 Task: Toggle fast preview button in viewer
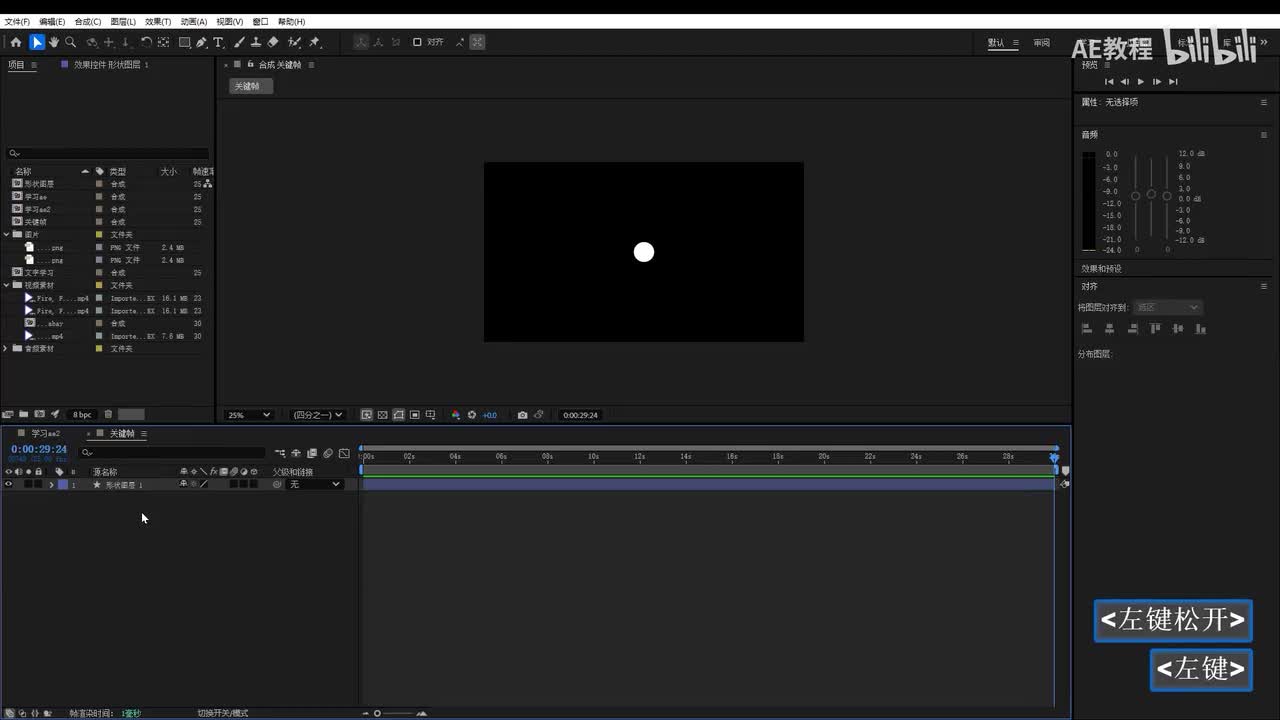click(366, 415)
